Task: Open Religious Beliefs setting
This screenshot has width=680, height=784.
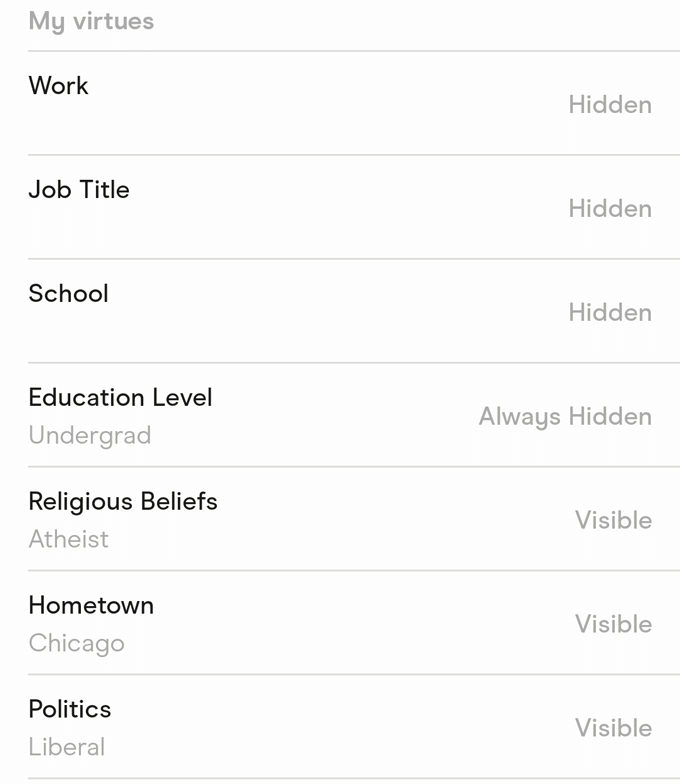Action: (354, 520)
